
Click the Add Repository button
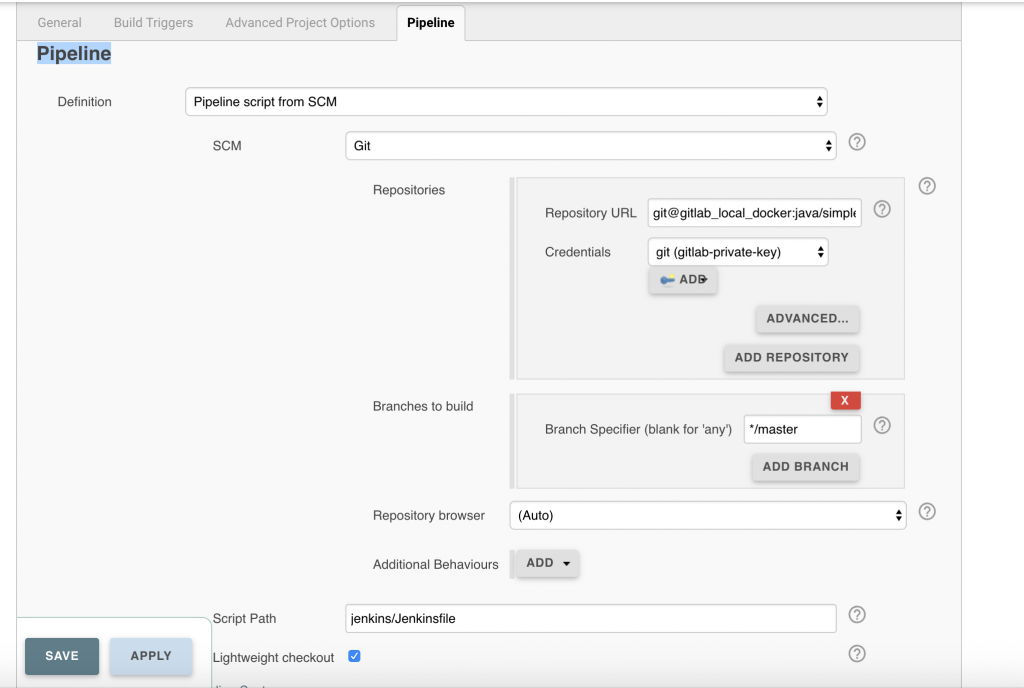coord(791,357)
